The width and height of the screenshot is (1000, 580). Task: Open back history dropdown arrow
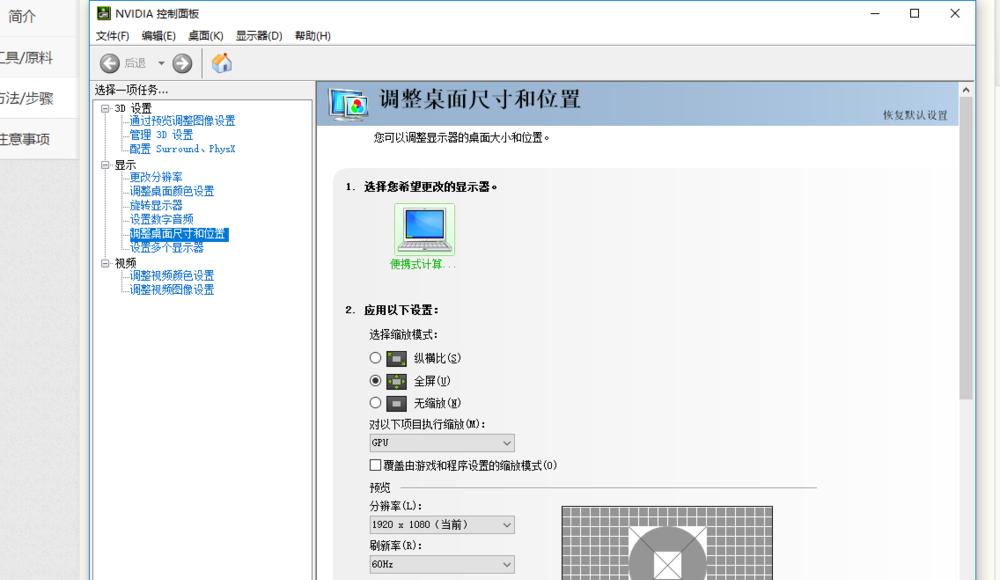[161, 63]
